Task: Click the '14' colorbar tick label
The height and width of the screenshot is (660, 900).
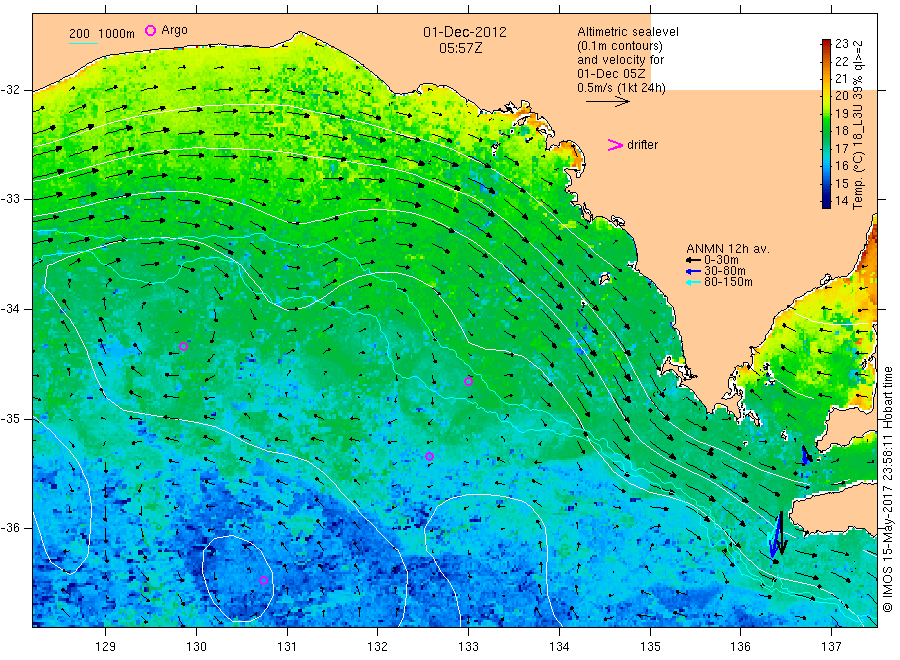Action: coord(841,201)
